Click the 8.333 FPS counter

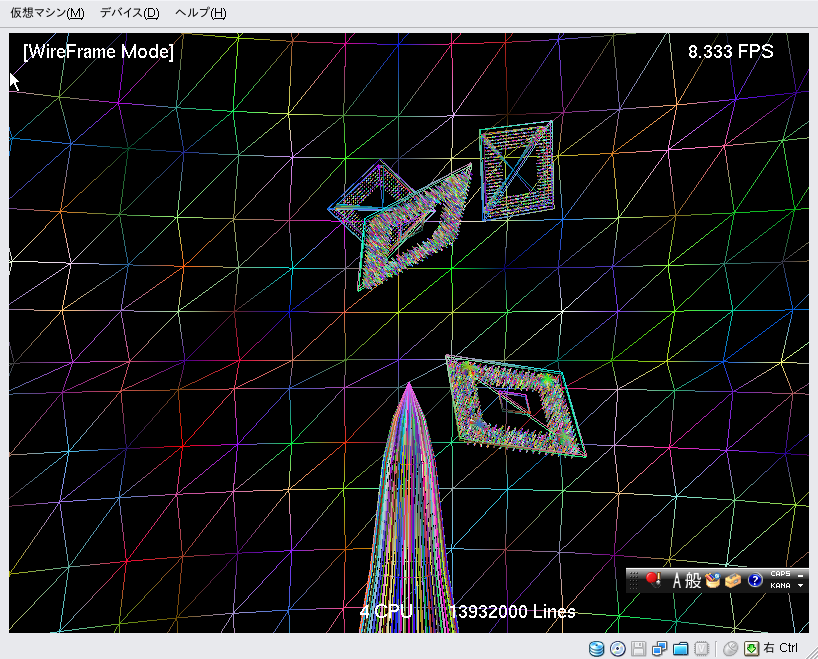(730, 52)
